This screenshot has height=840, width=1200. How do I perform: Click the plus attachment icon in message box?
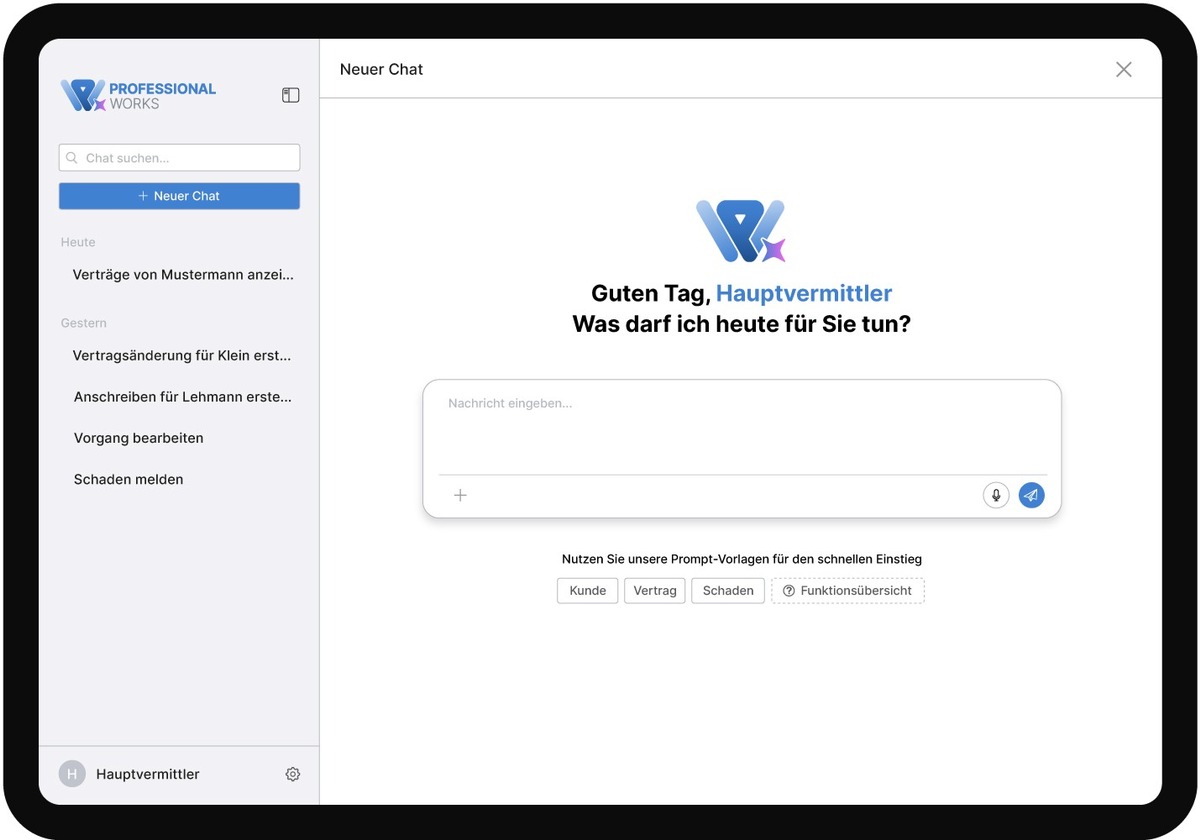tap(460, 495)
